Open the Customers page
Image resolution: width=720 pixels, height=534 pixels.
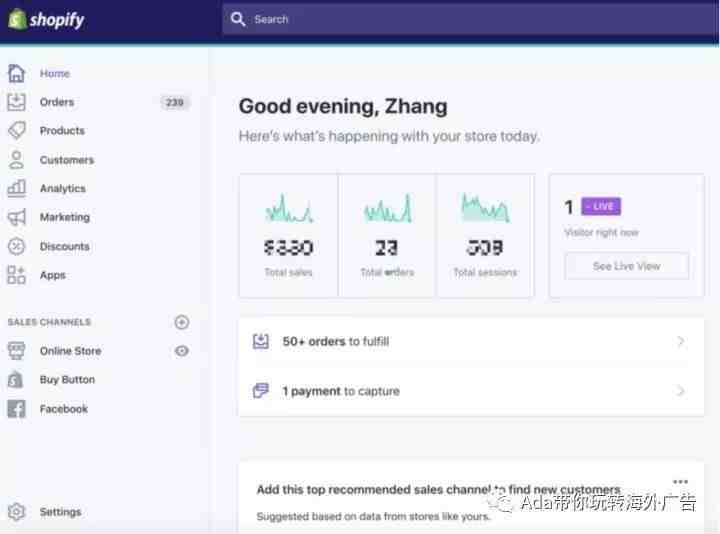(67, 160)
